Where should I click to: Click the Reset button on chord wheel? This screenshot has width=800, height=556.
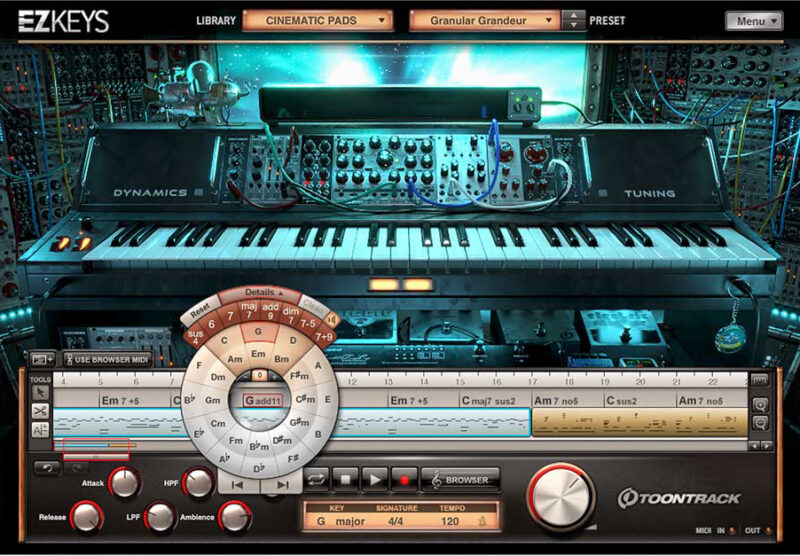200,309
